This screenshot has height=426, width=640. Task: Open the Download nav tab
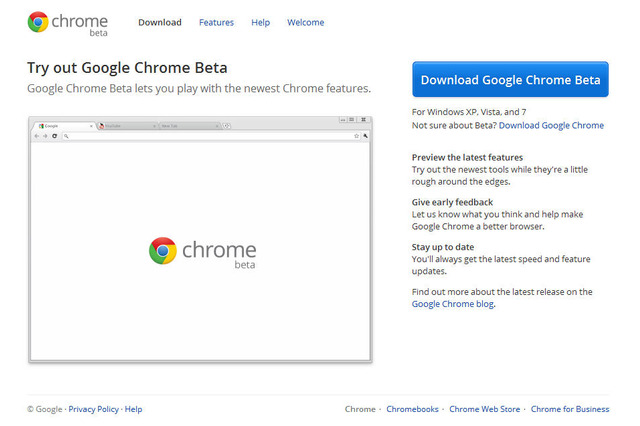[160, 22]
